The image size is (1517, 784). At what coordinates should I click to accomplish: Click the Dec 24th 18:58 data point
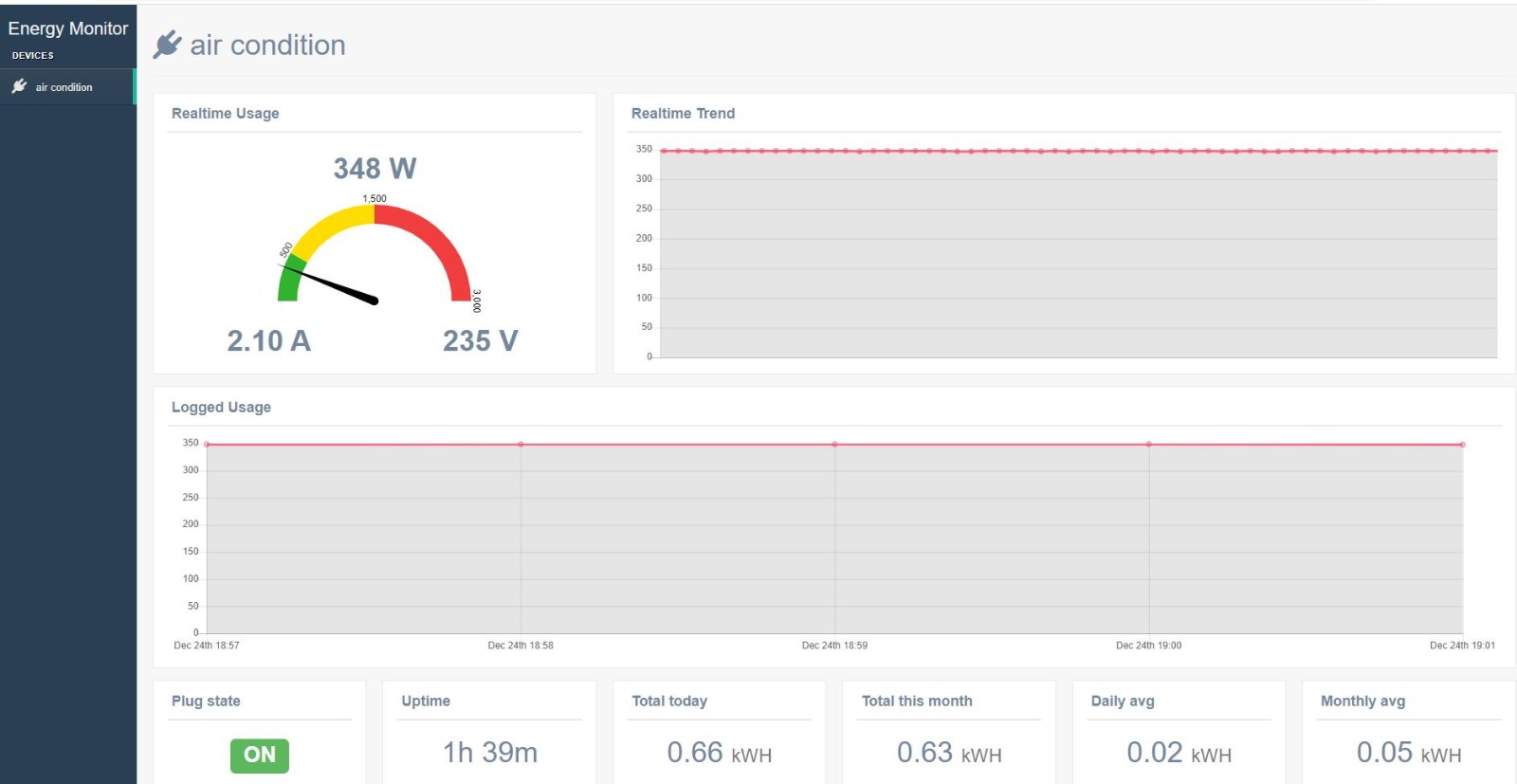[521, 445]
